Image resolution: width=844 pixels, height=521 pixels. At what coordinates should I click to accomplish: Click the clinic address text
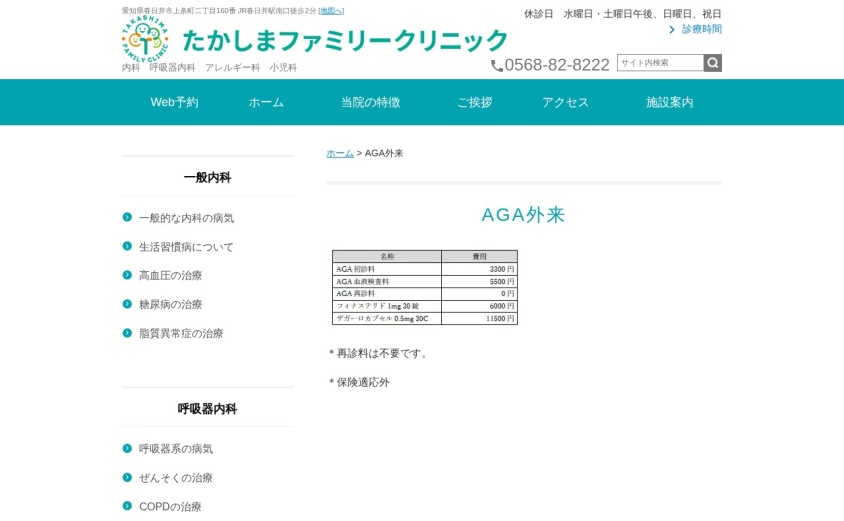(x=219, y=11)
